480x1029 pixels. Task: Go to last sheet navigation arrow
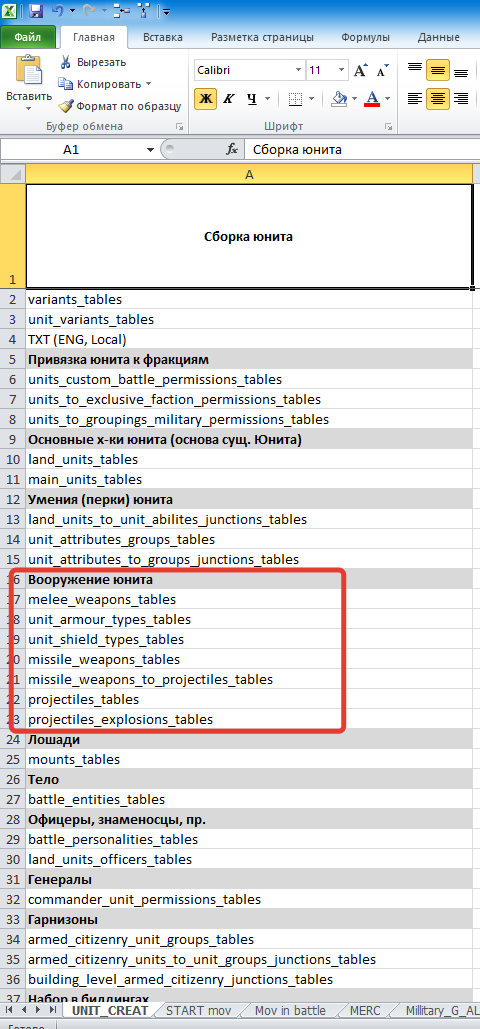(53, 1009)
